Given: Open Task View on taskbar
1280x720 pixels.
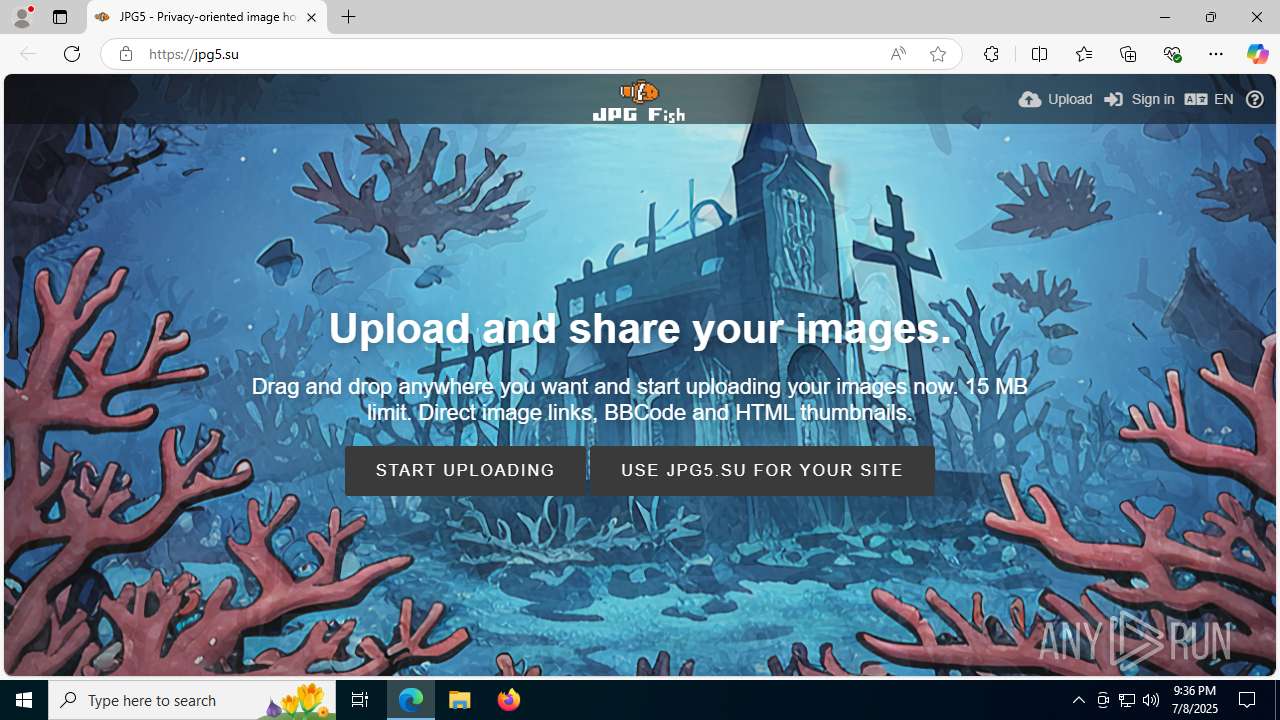Looking at the screenshot, I should [x=360, y=700].
